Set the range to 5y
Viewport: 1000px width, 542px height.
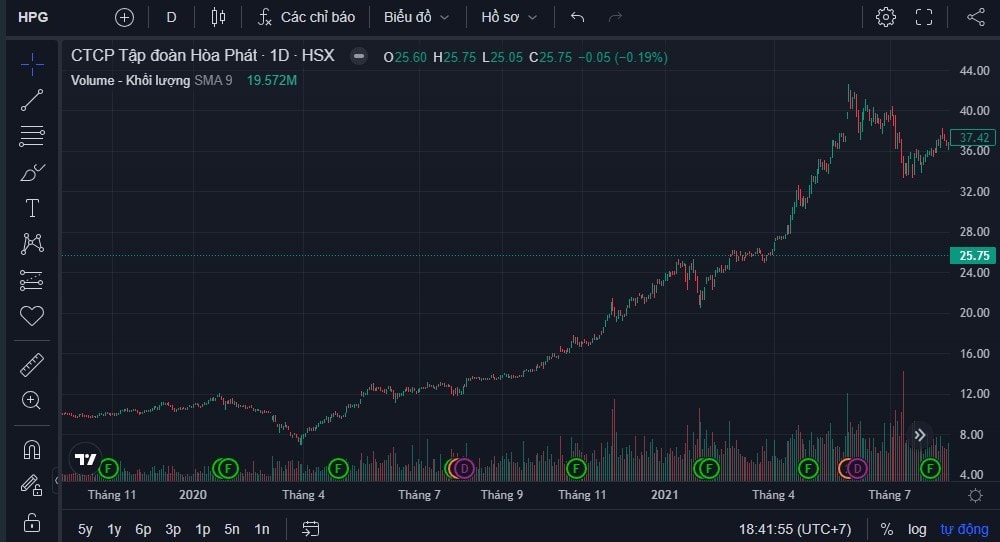85,529
